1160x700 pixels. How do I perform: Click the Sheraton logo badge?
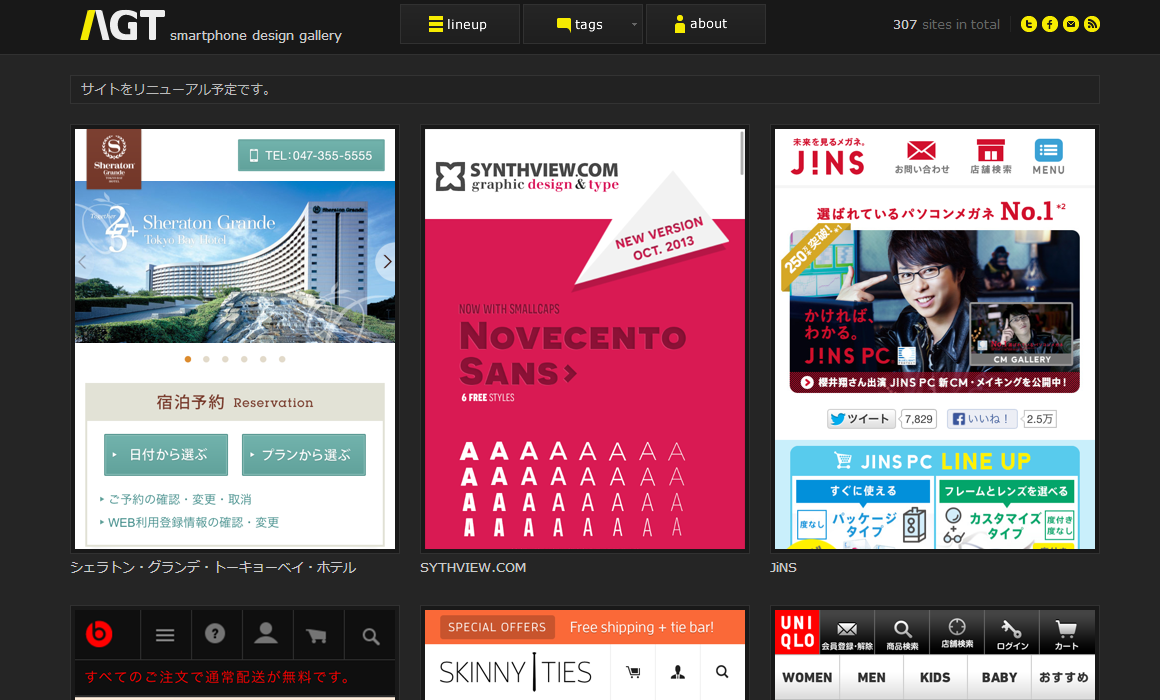[x=114, y=158]
